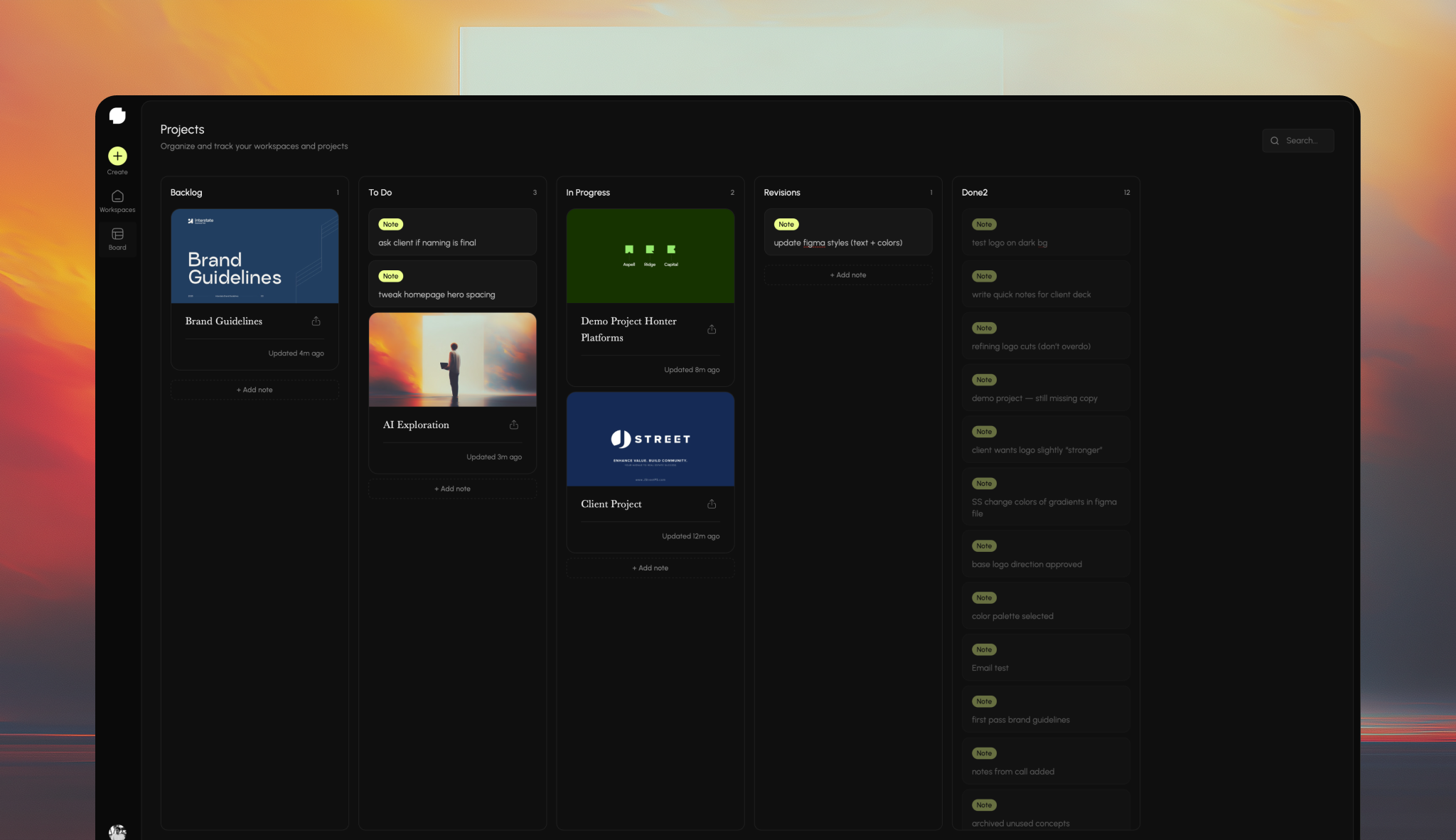1456x840 pixels.
Task: Open the STREET thumbnail on Client Project
Action: 650,438
